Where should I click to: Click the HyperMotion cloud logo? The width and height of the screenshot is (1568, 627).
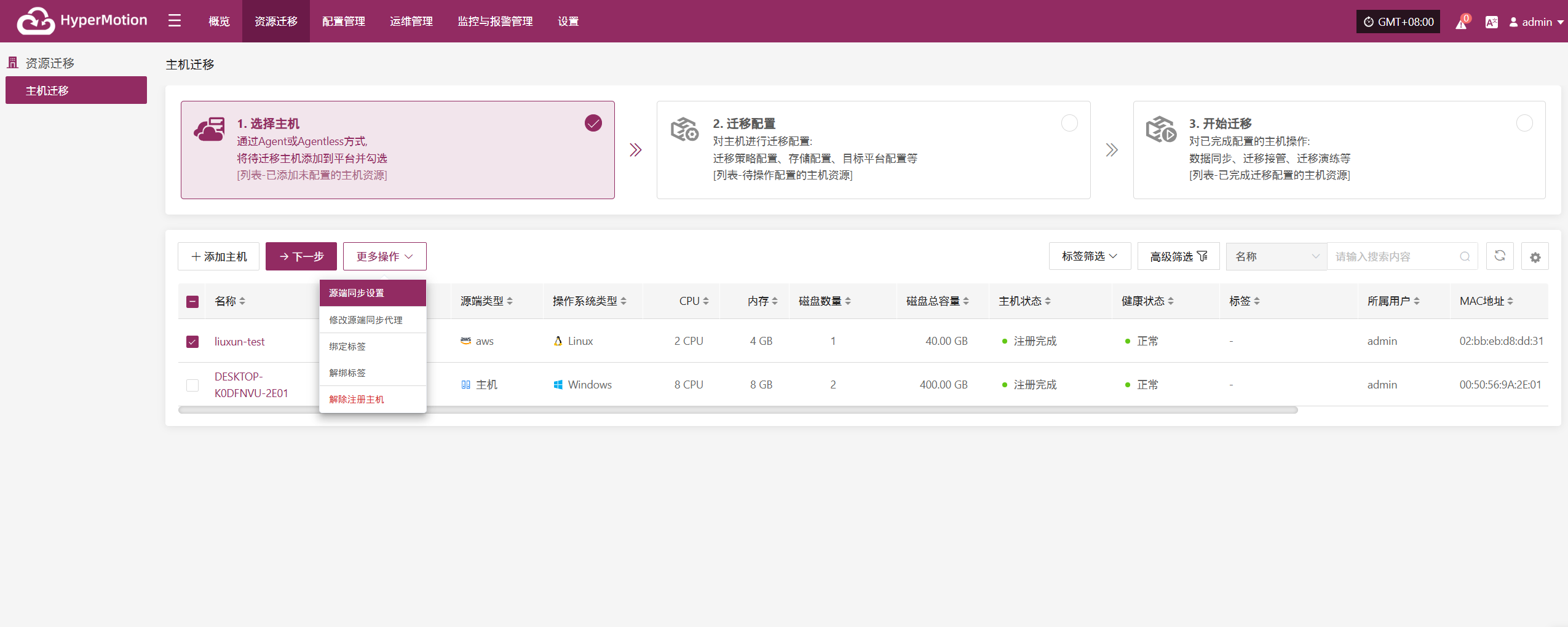click(36, 21)
